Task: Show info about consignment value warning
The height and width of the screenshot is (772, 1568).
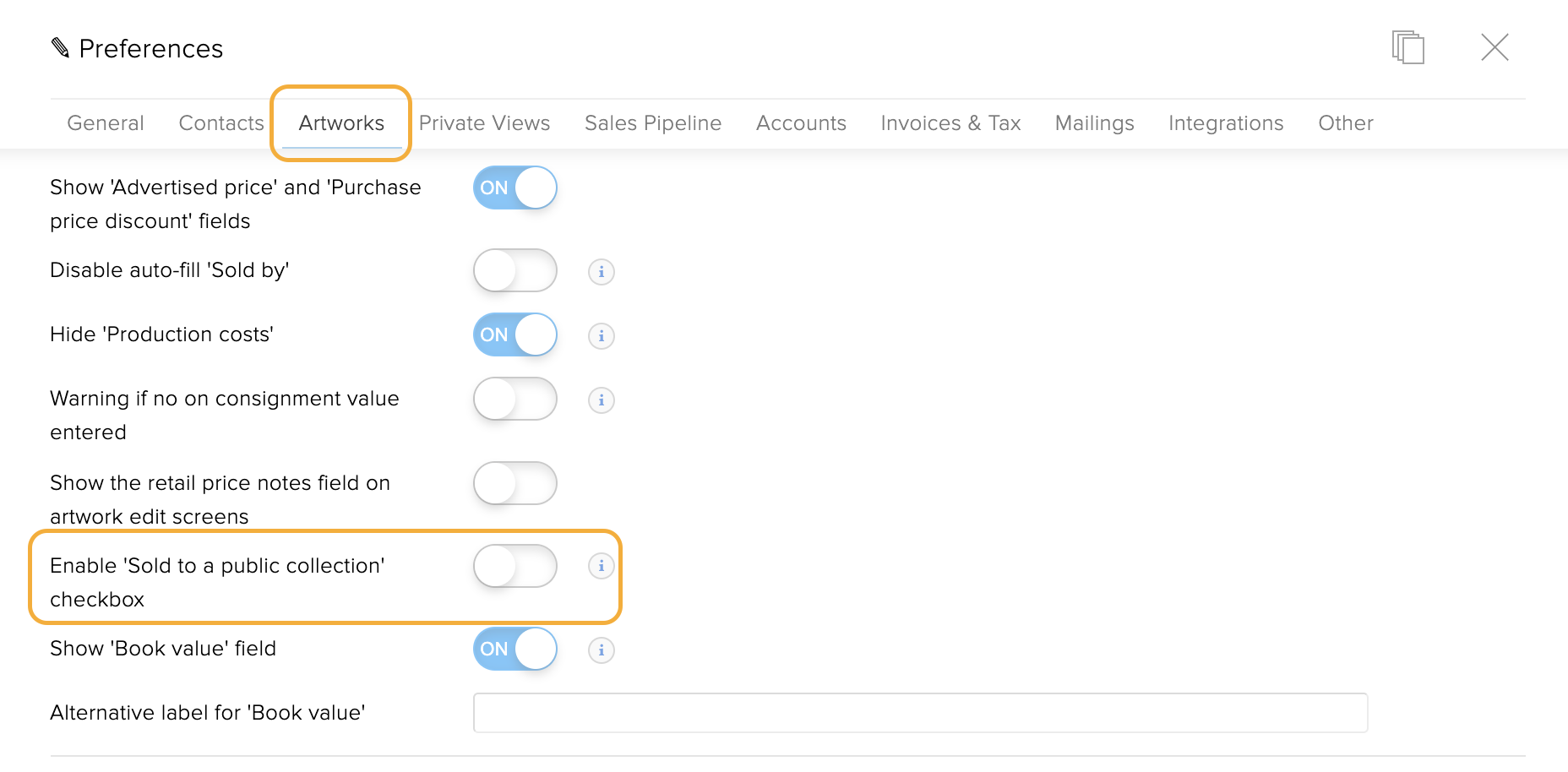Action: [602, 400]
